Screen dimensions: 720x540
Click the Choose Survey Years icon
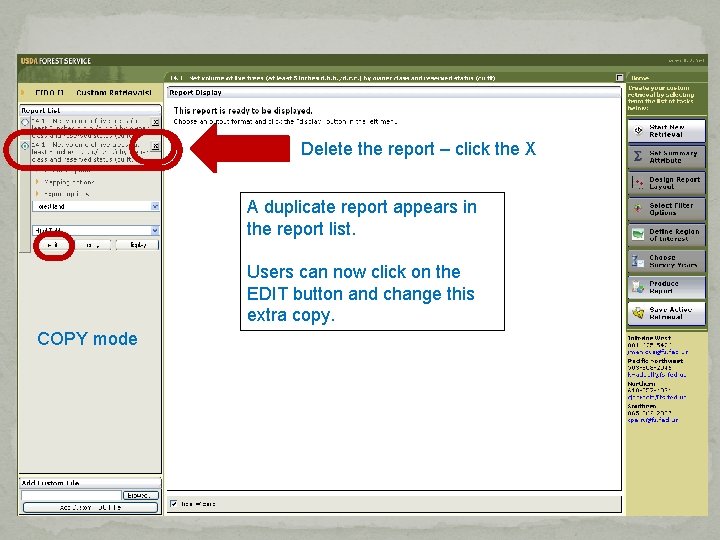click(638, 261)
